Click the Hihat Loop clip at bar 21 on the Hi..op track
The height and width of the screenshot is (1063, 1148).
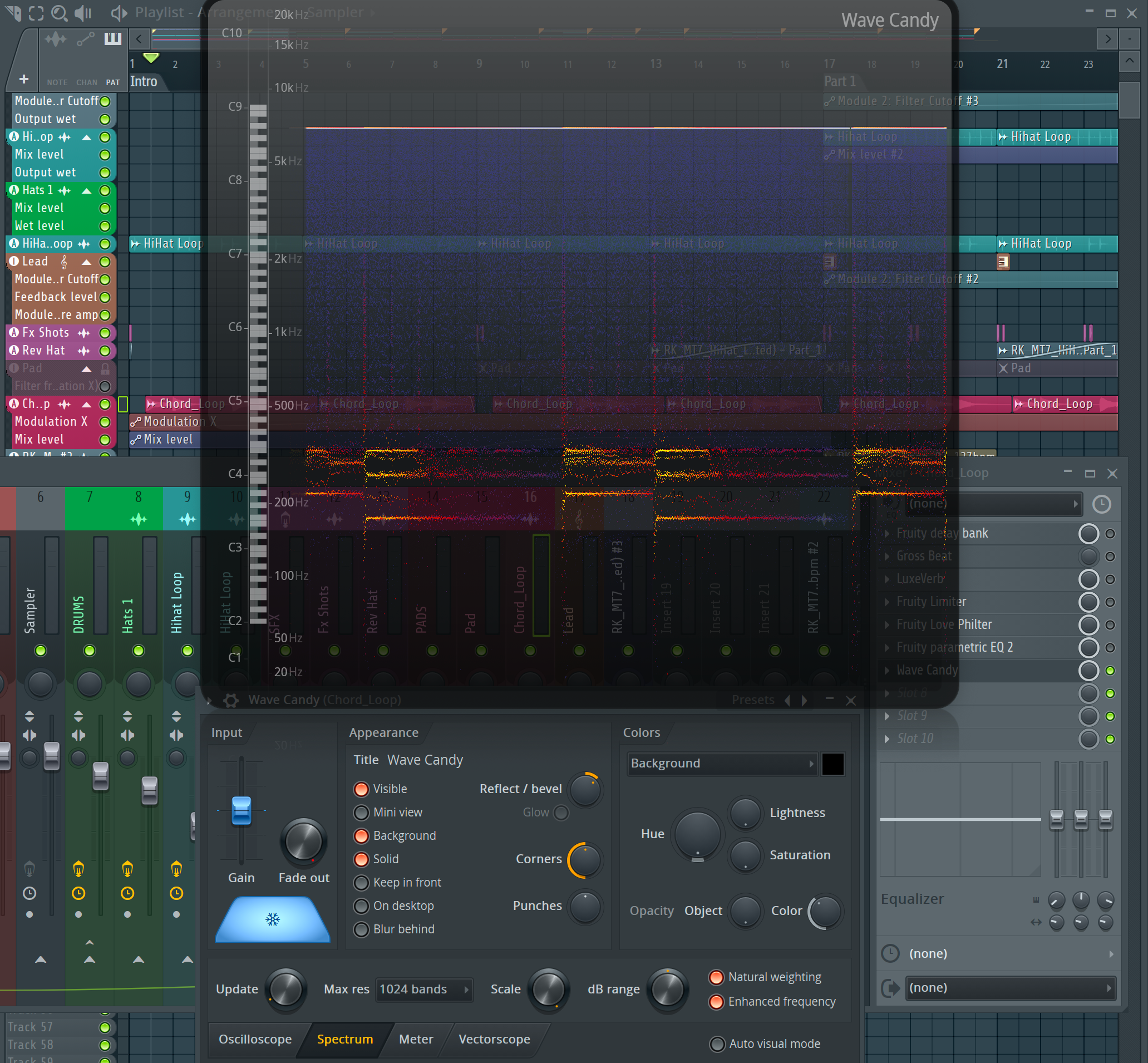tap(1057, 137)
